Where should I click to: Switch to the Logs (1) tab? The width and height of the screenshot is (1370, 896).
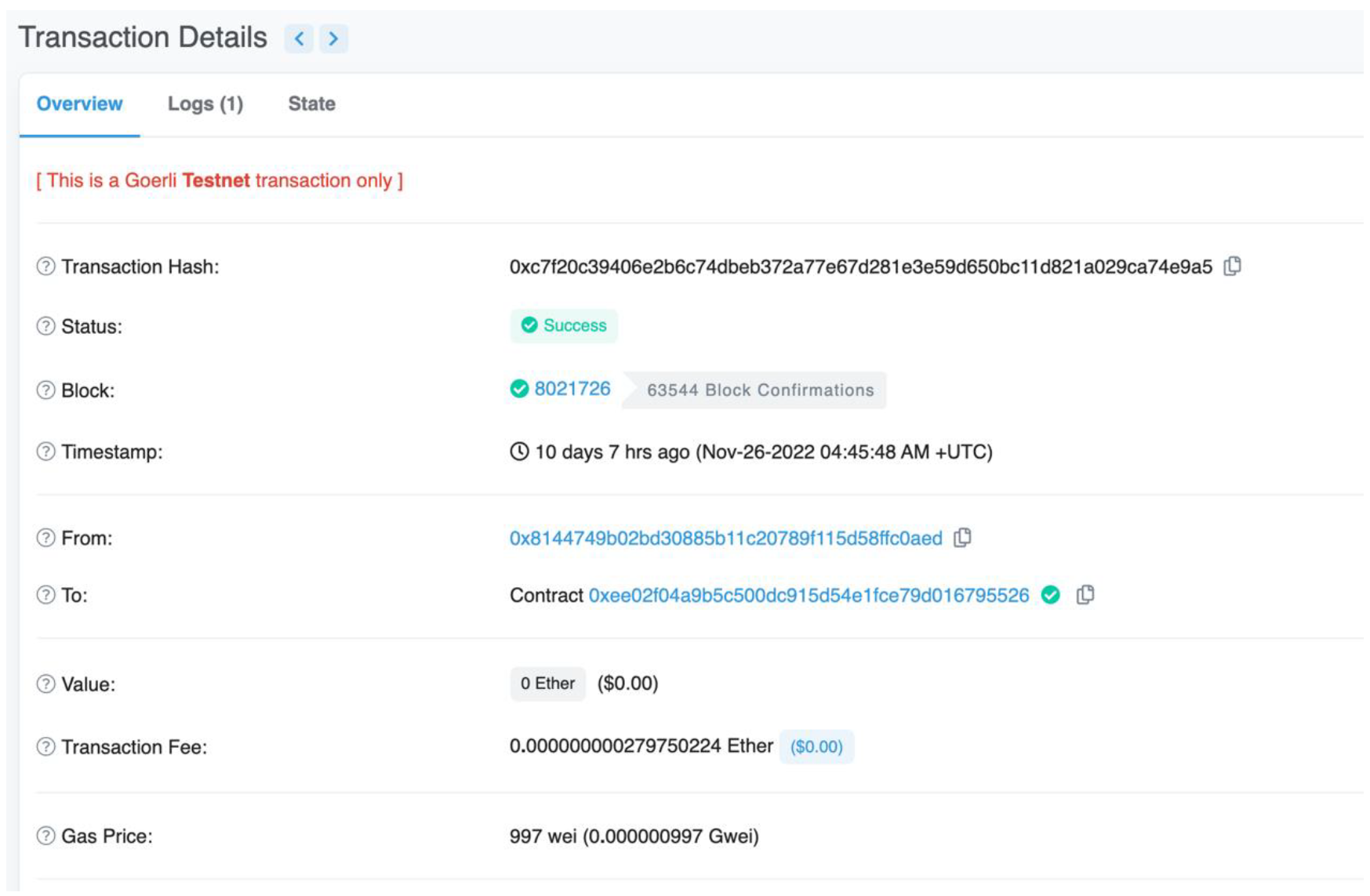tap(205, 103)
